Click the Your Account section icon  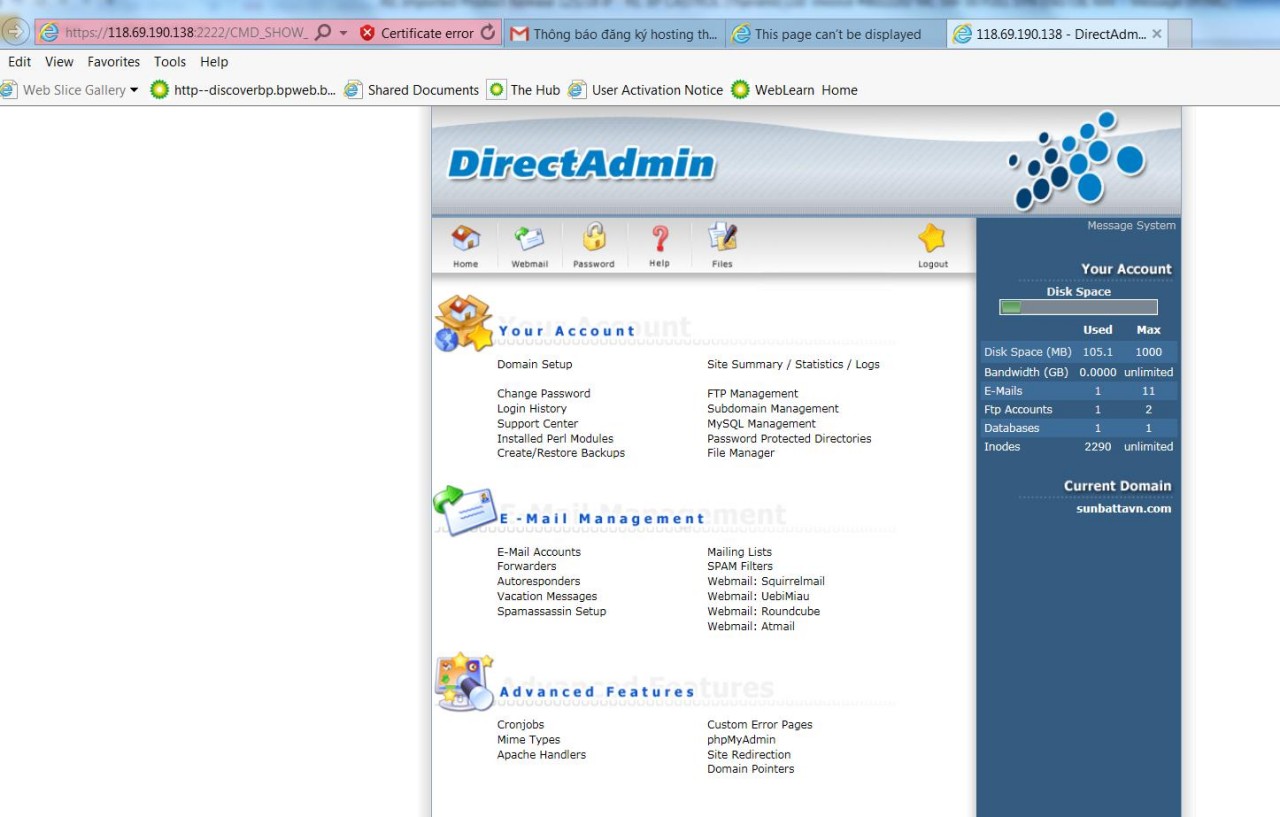point(464,323)
